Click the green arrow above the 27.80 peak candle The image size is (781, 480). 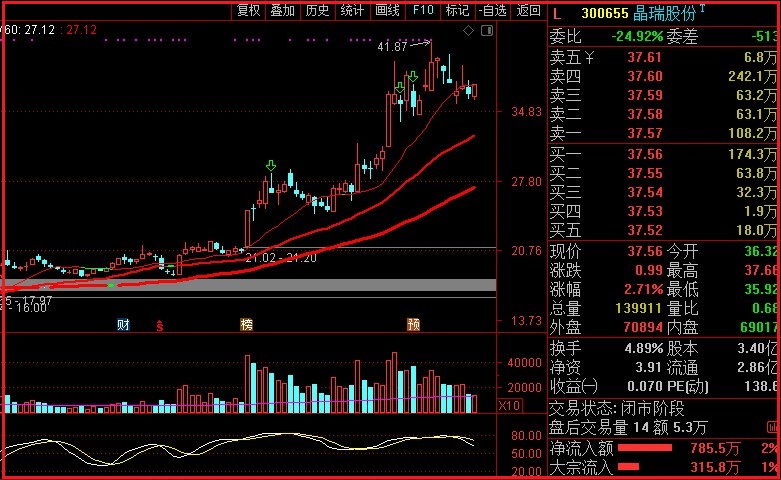click(270, 165)
